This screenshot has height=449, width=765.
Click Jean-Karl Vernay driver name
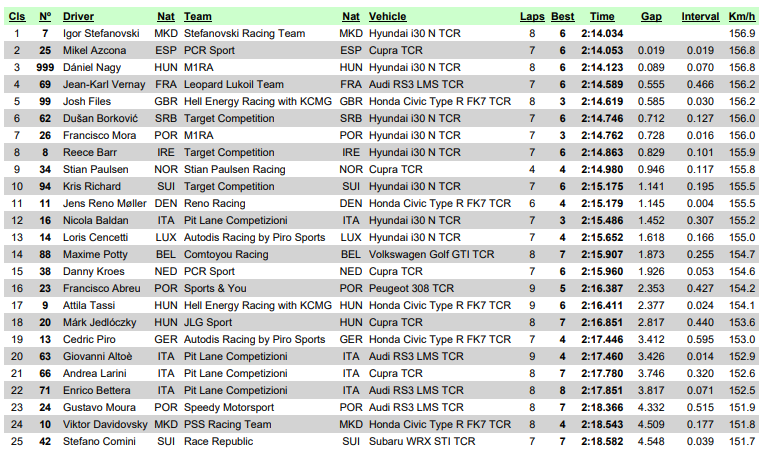[x=102, y=84]
